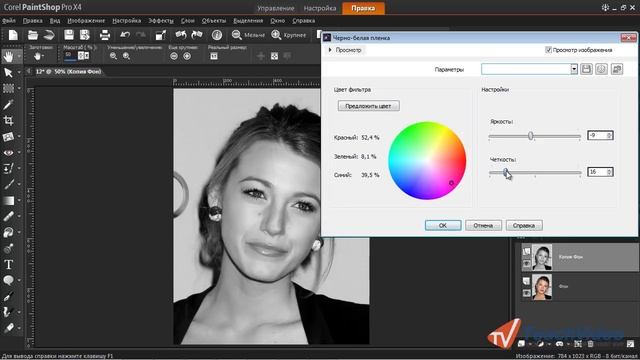Click the layers panel trash delete icon
640x360 pixels.
pyautogui.click(x=590, y=344)
